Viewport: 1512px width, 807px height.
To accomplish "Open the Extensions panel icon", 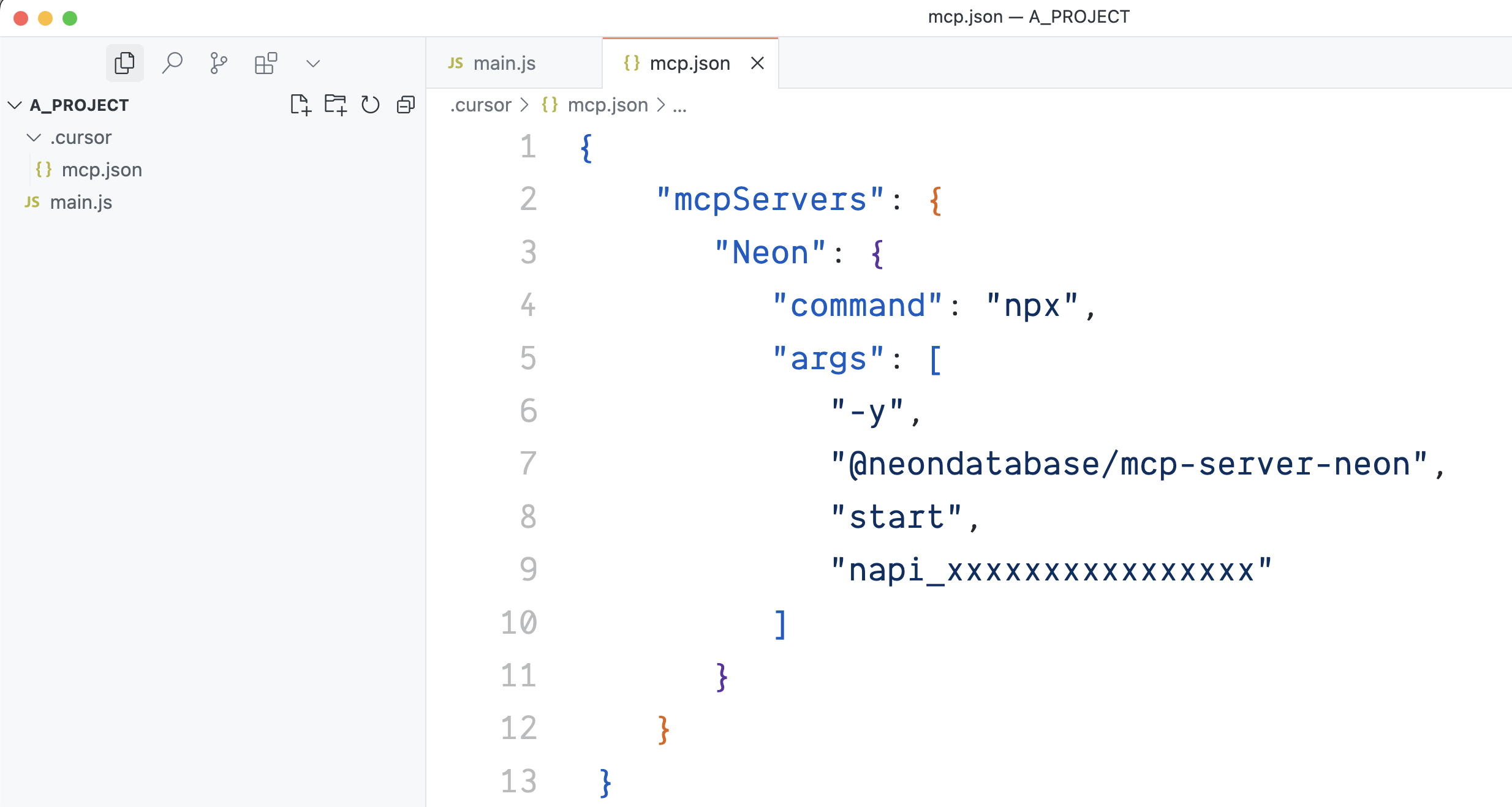I will 266,62.
